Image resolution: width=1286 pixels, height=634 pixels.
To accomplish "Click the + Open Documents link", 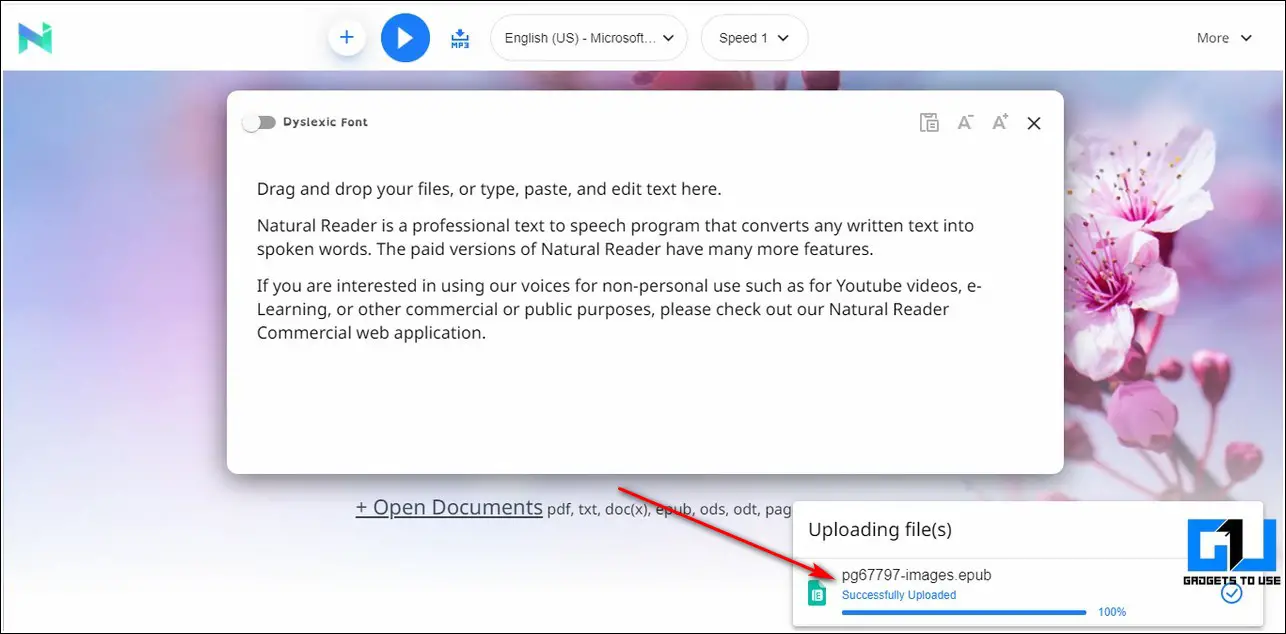I will (449, 507).
